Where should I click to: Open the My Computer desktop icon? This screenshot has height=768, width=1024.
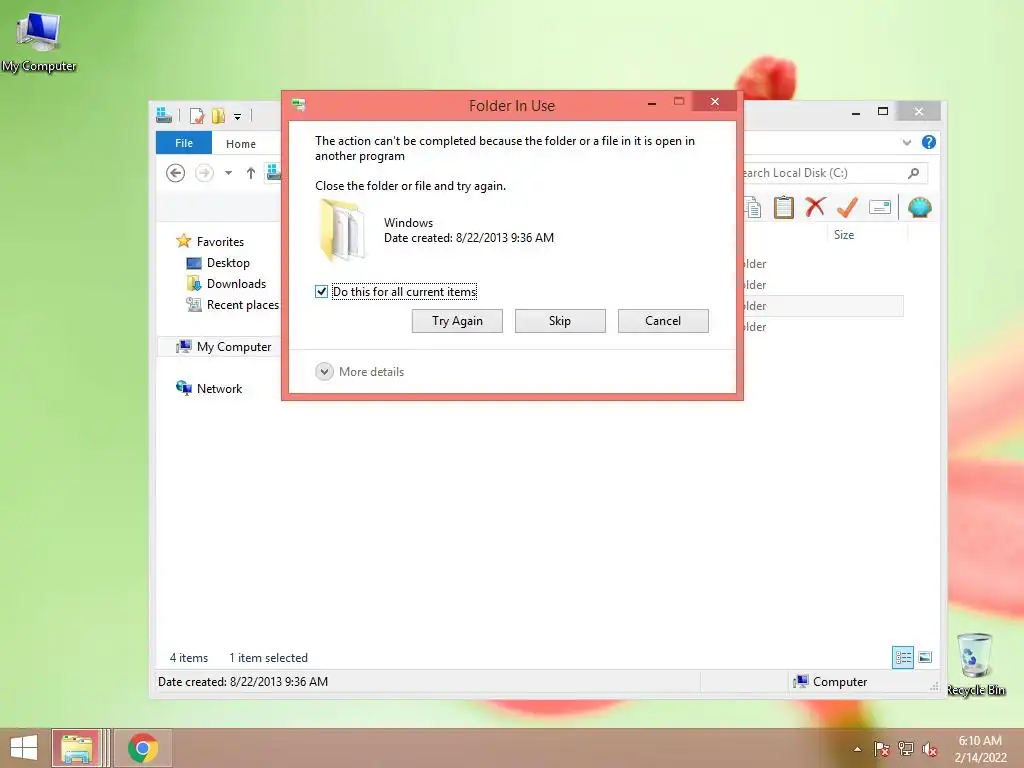point(39,40)
